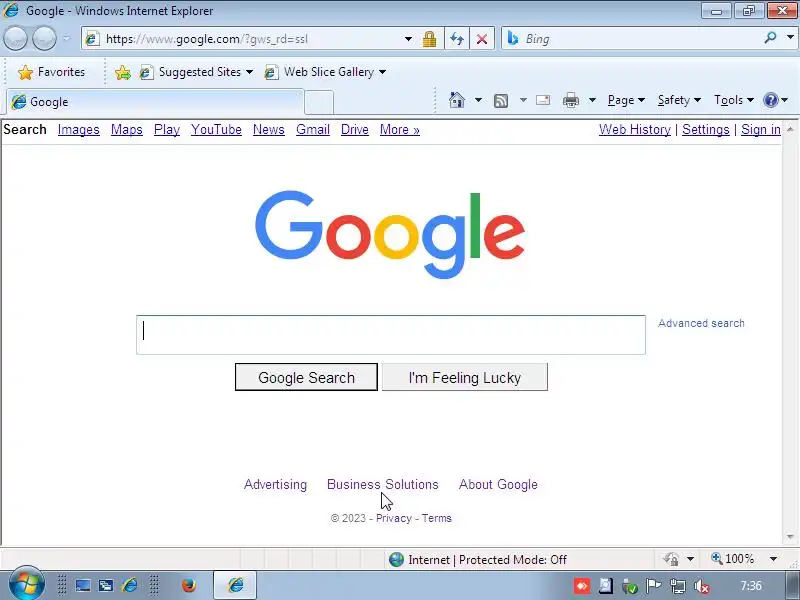Click the Add to Favorites Bar star icon
800x600 pixels.
(x=122, y=72)
